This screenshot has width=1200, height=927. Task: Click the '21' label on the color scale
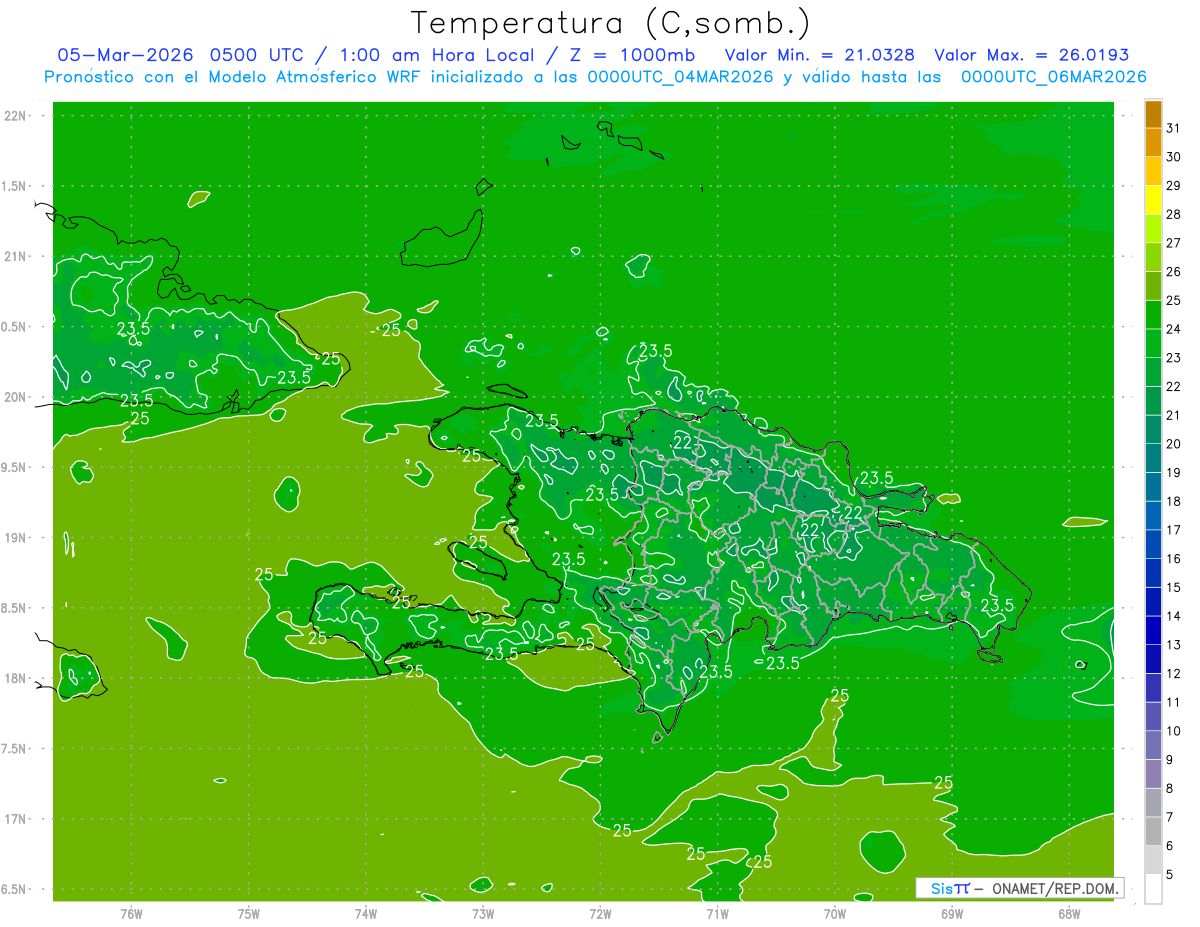1173,415
